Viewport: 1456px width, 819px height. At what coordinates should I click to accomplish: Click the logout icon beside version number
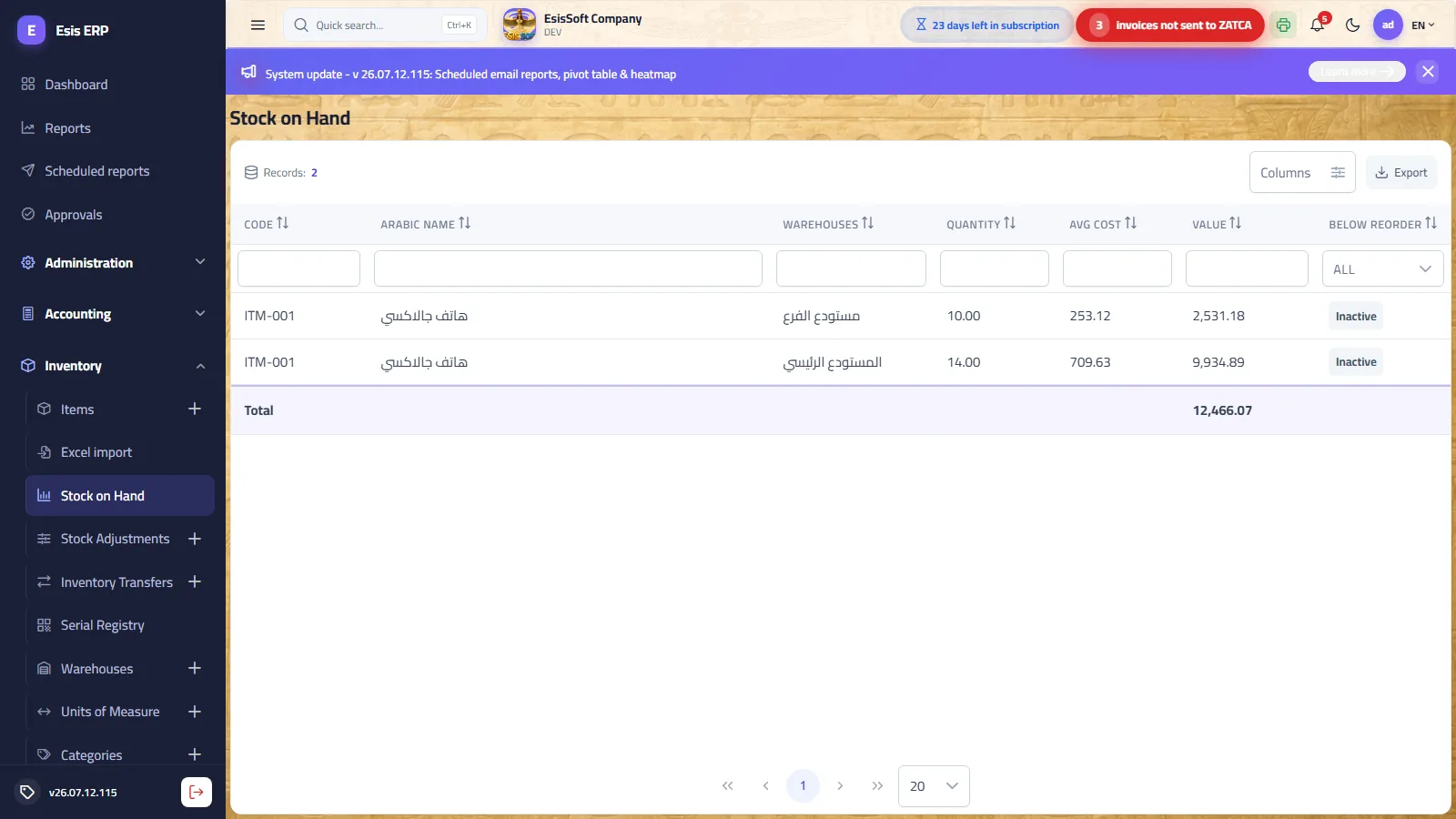(x=197, y=792)
